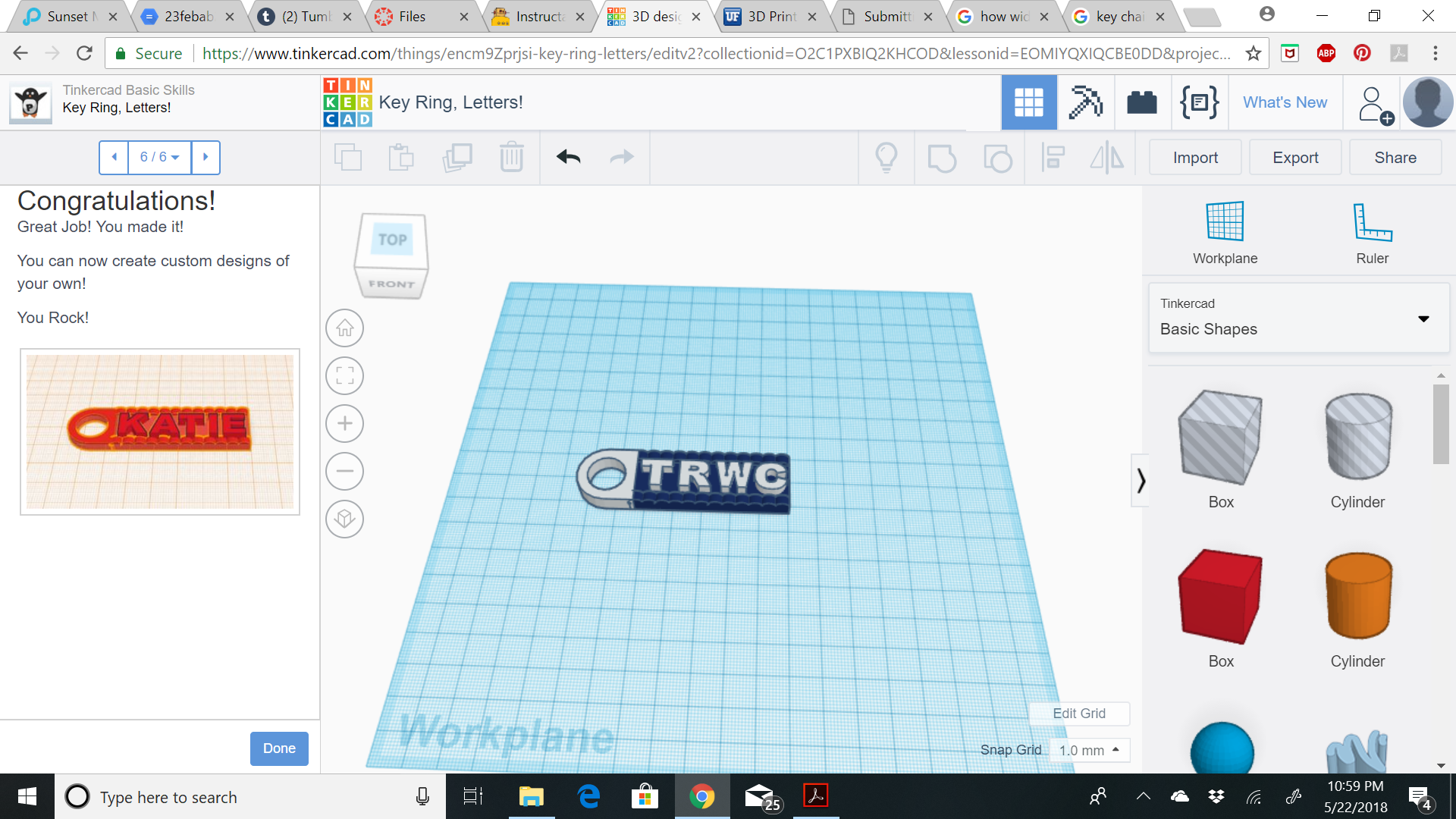Open the Blocks pickaxe mode icon

[x=1085, y=102]
